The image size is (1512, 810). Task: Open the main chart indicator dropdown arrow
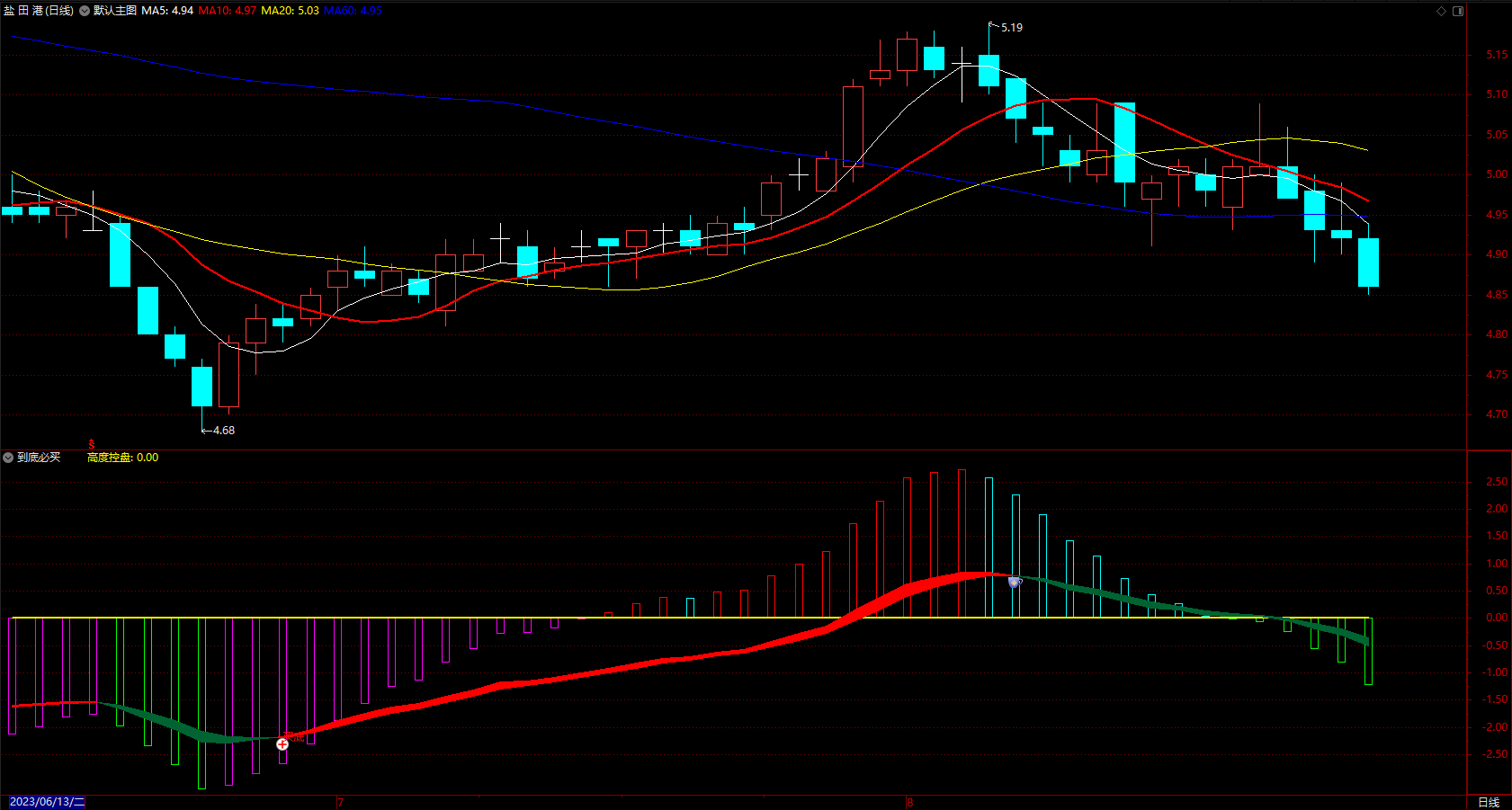[85, 11]
